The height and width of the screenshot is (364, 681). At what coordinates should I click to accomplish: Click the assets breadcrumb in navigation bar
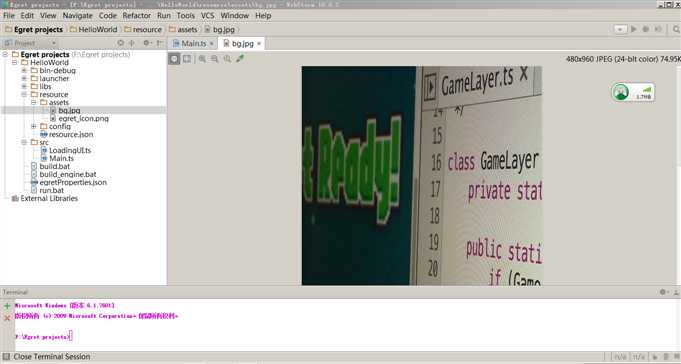click(187, 29)
